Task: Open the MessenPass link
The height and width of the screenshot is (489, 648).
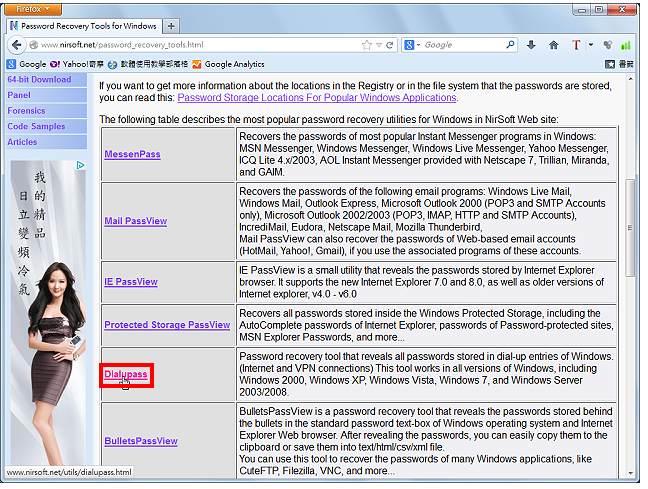Action: coord(132,154)
